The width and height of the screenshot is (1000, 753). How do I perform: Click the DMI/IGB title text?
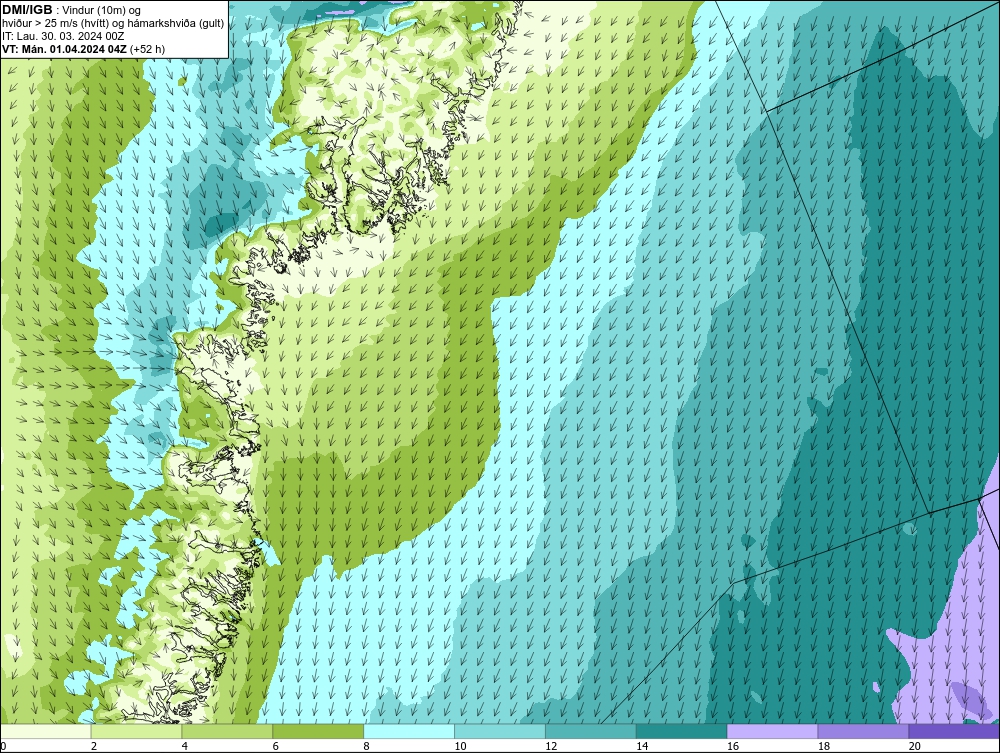[x=27, y=10]
